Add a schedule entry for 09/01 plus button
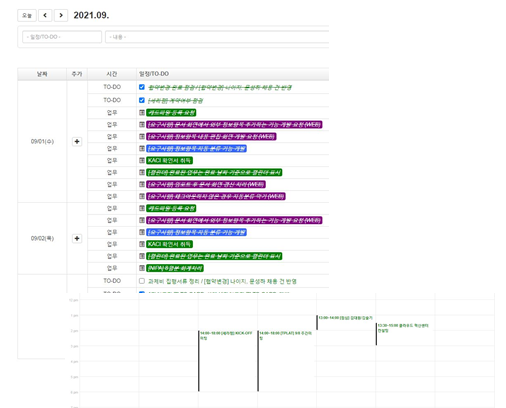This screenshot has height=408, width=506. (77, 141)
